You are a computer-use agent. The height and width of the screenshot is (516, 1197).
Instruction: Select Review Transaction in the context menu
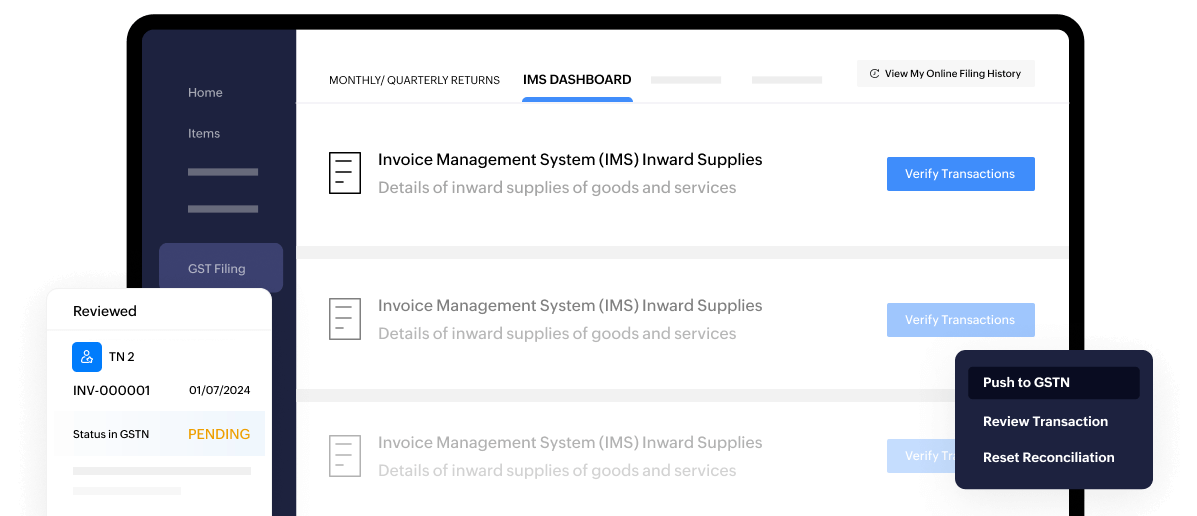[1045, 422]
